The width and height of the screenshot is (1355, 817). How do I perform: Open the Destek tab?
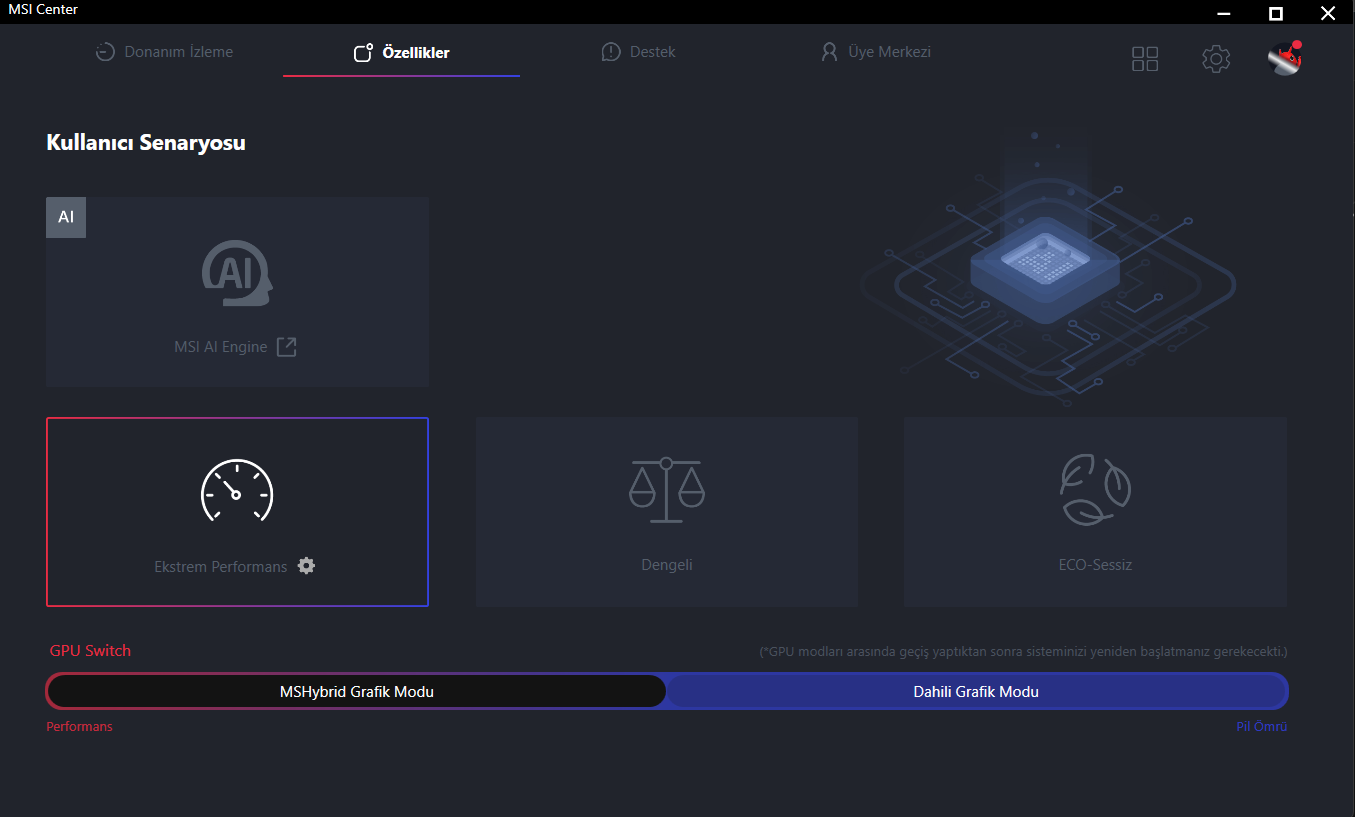point(638,52)
